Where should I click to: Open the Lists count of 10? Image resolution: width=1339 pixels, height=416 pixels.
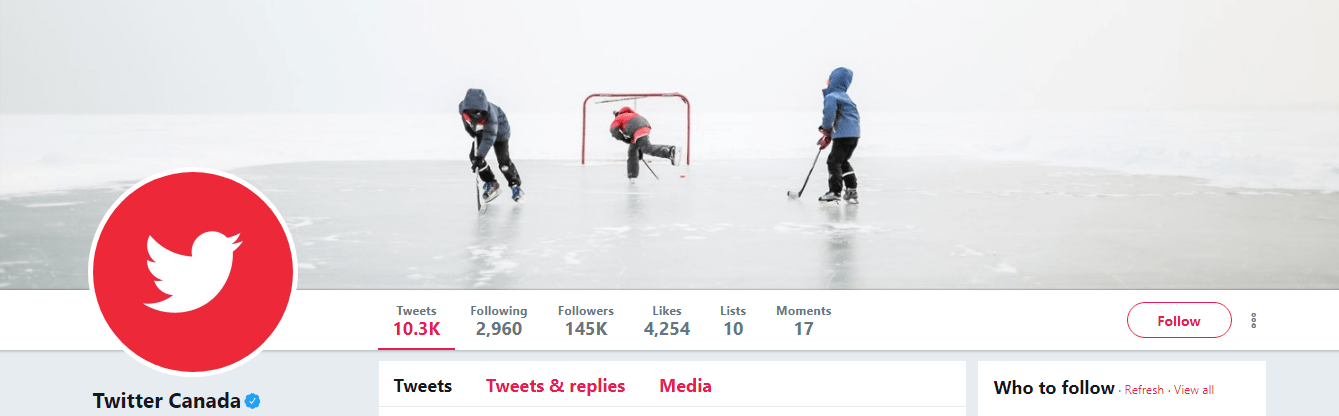point(733,320)
